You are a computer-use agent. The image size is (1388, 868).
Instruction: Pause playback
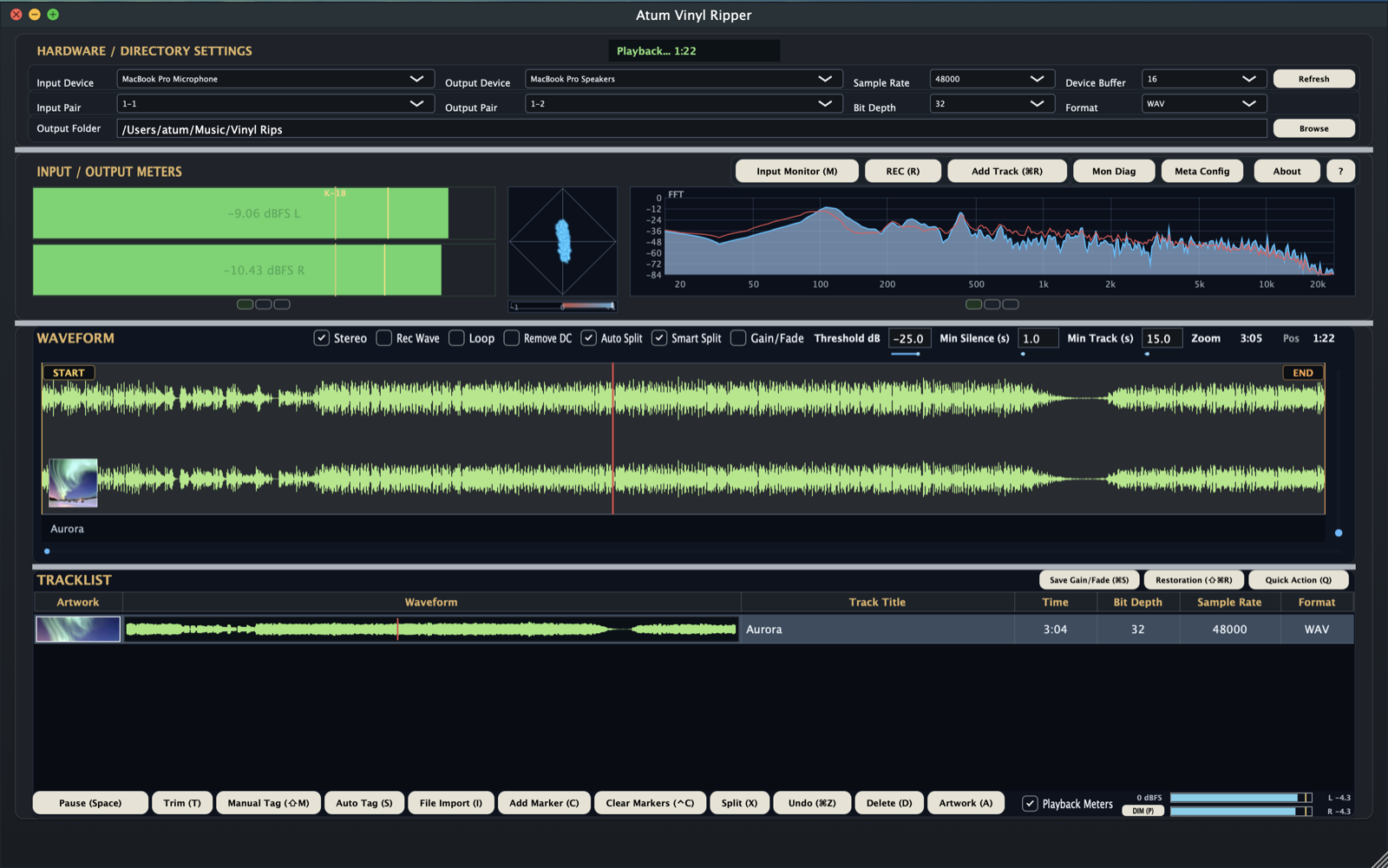(x=89, y=802)
